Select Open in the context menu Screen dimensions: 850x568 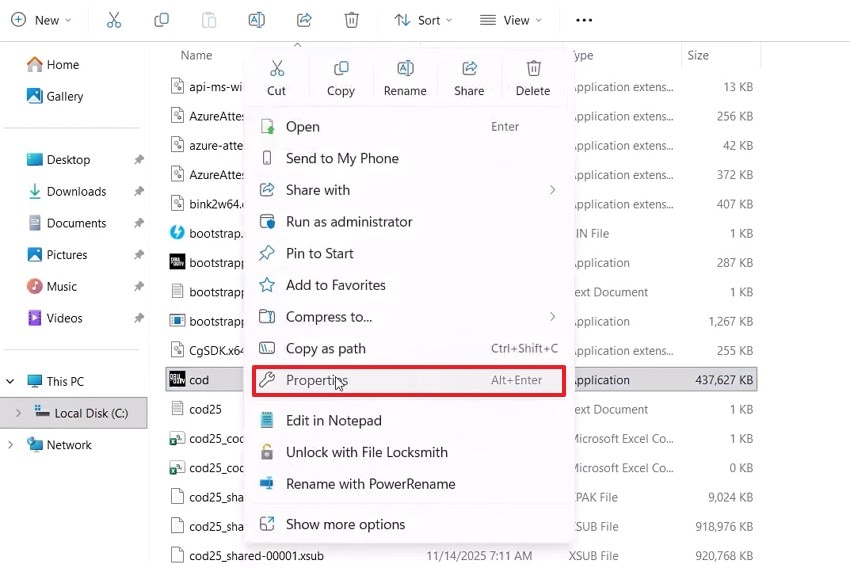tap(409, 126)
